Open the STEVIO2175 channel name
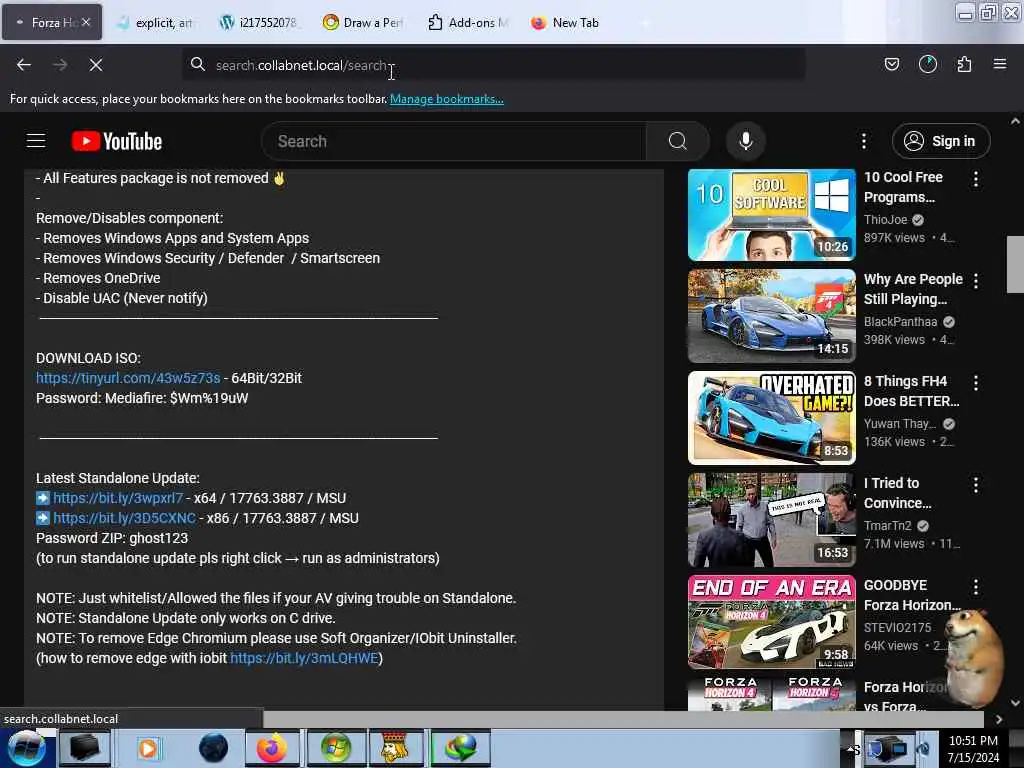1024x768 pixels. coord(898,628)
